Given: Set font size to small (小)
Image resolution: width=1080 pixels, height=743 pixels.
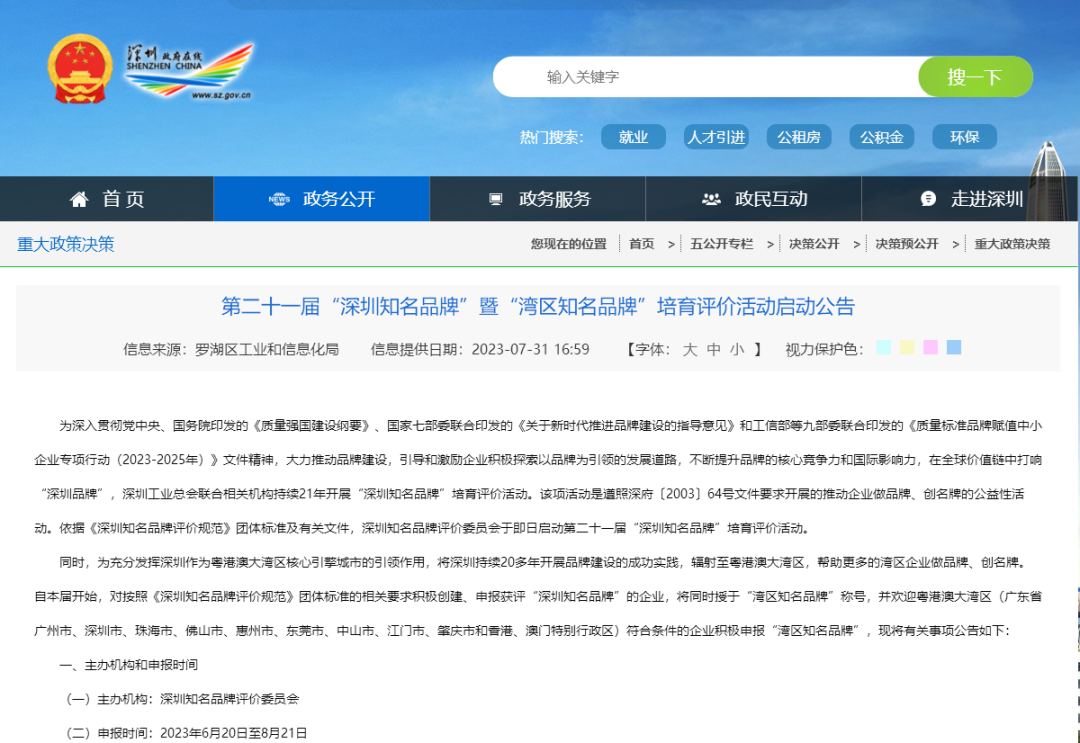Looking at the screenshot, I should click(x=736, y=349).
